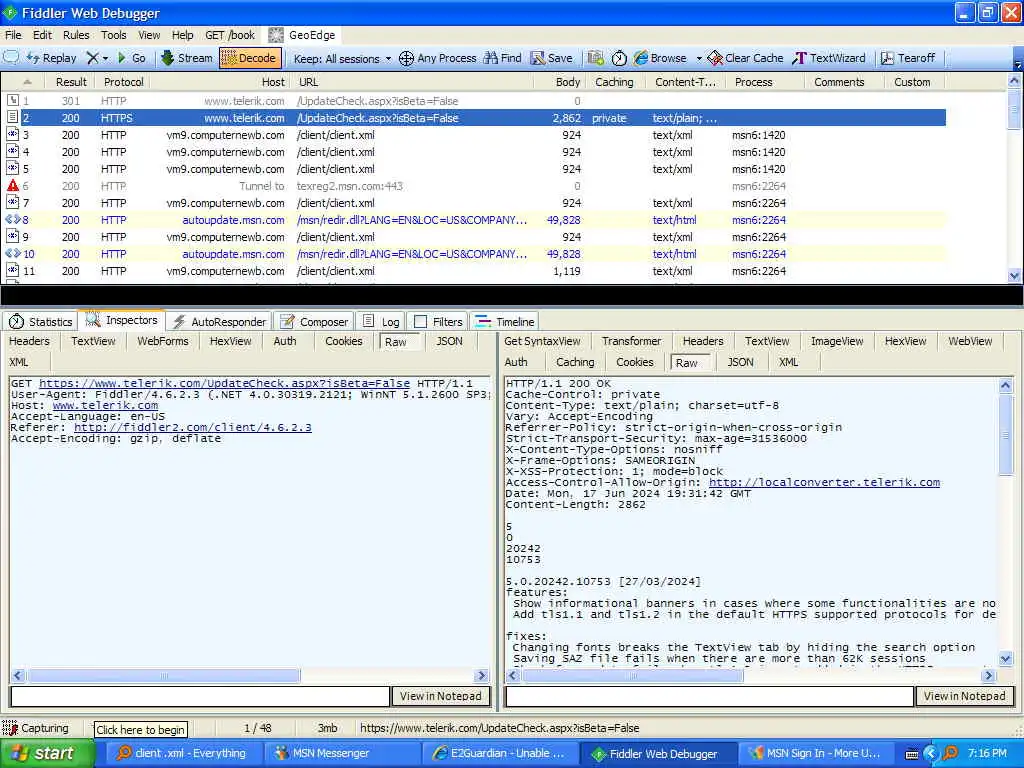The height and width of the screenshot is (768, 1024).
Task: Select session 6 Tunnel to texreg2.msn.com row
Action: [x=473, y=186]
